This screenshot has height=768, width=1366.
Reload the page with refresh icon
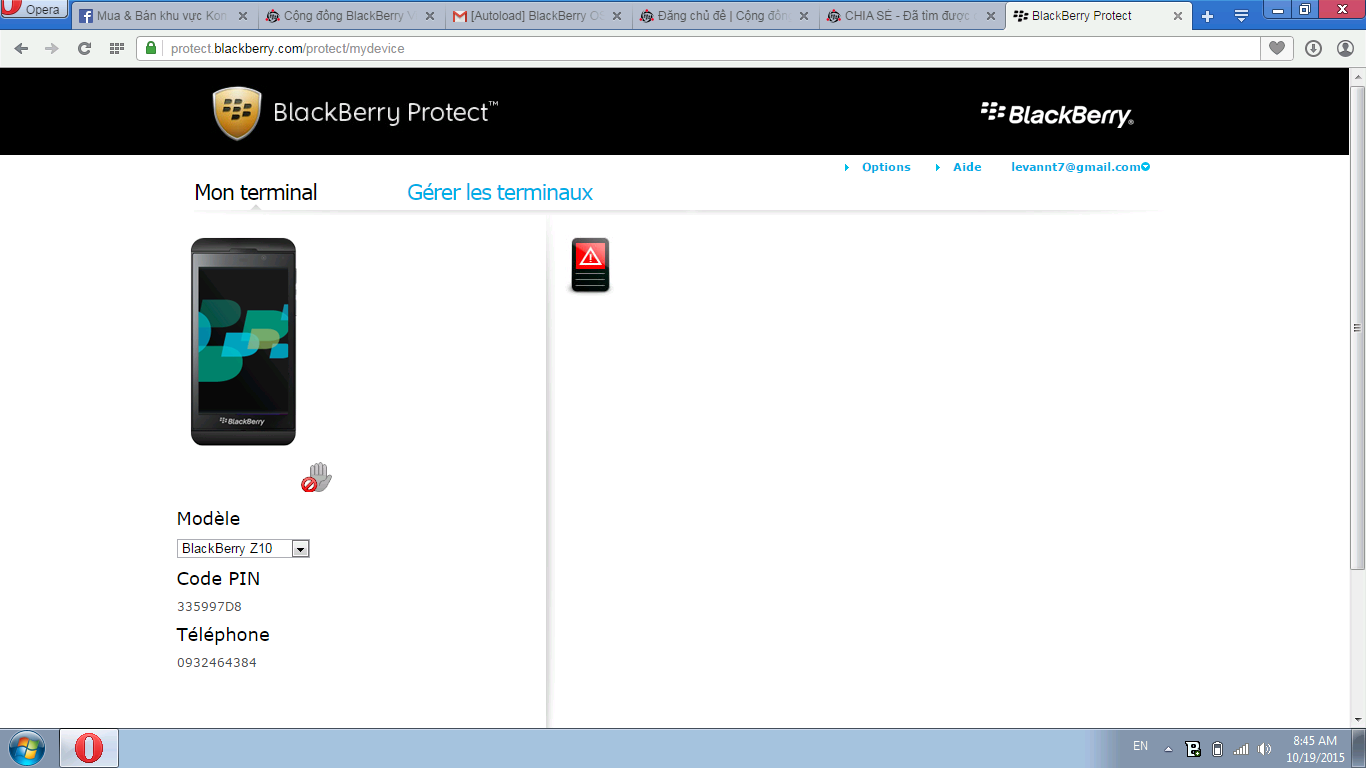click(84, 48)
